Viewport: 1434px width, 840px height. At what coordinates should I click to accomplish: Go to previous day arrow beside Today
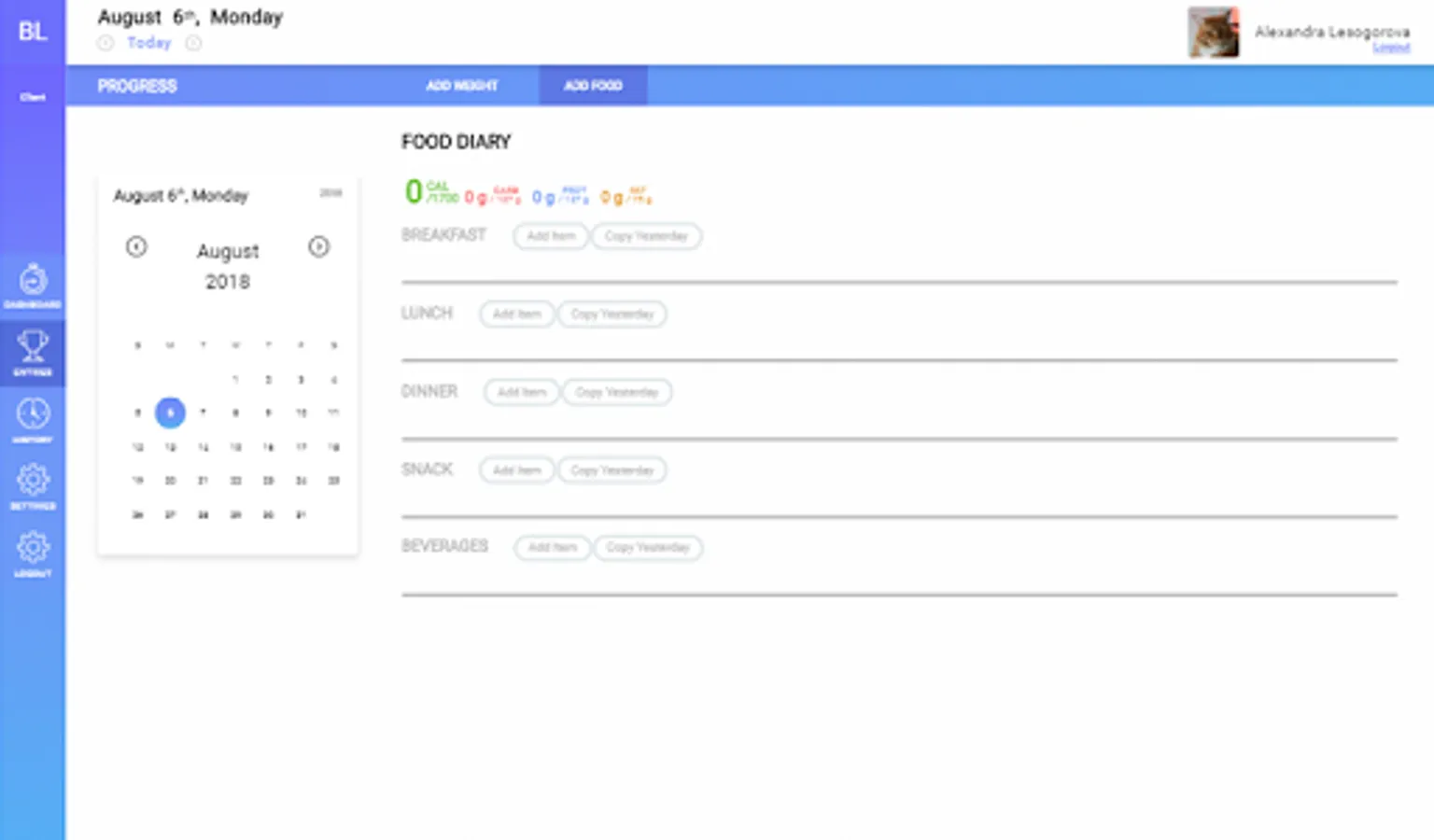pyautogui.click(x=105, y=43)
